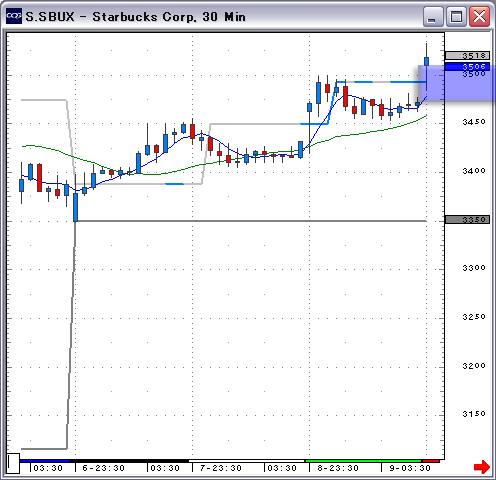
Task: Click the 6-23:30 time axis label
Action: [103, 468]
